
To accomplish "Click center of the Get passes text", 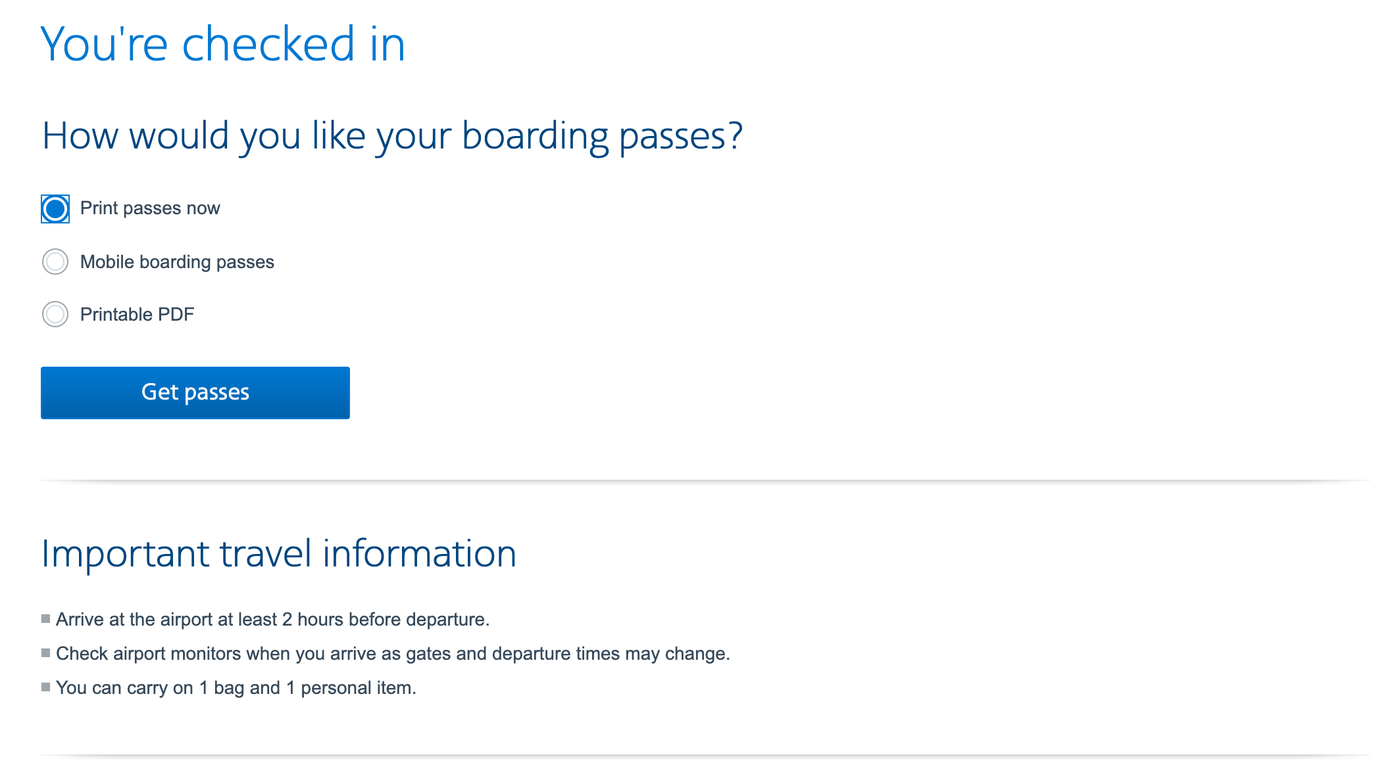I will tap(195, 392).
